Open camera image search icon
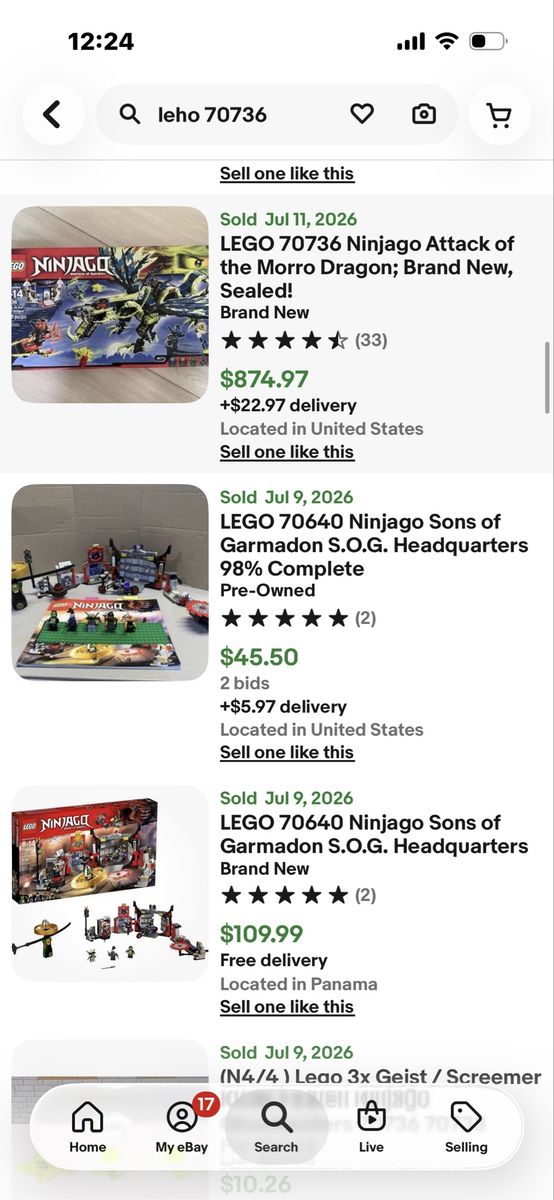This screenshot has width=554, height=1200. pyautogui.click(x=424, y=114)
